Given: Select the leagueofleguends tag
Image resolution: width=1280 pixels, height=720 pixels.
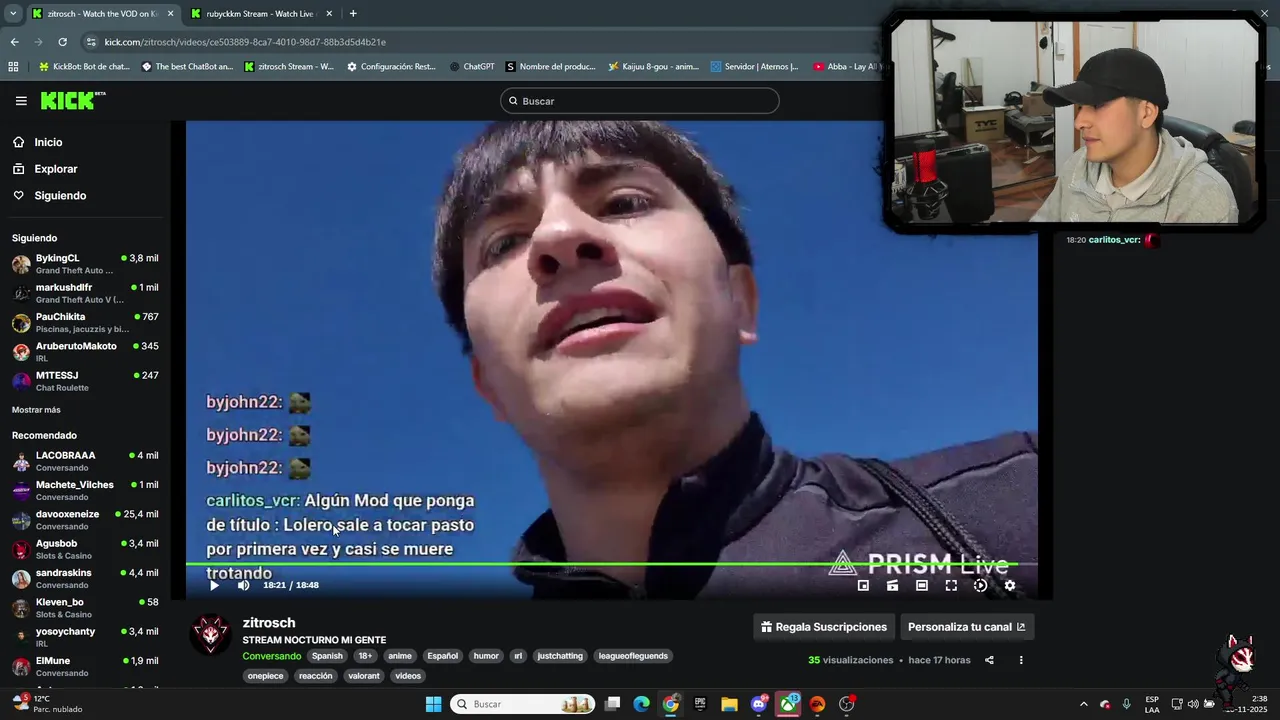Looking at the screenshot, I should 633,656.
